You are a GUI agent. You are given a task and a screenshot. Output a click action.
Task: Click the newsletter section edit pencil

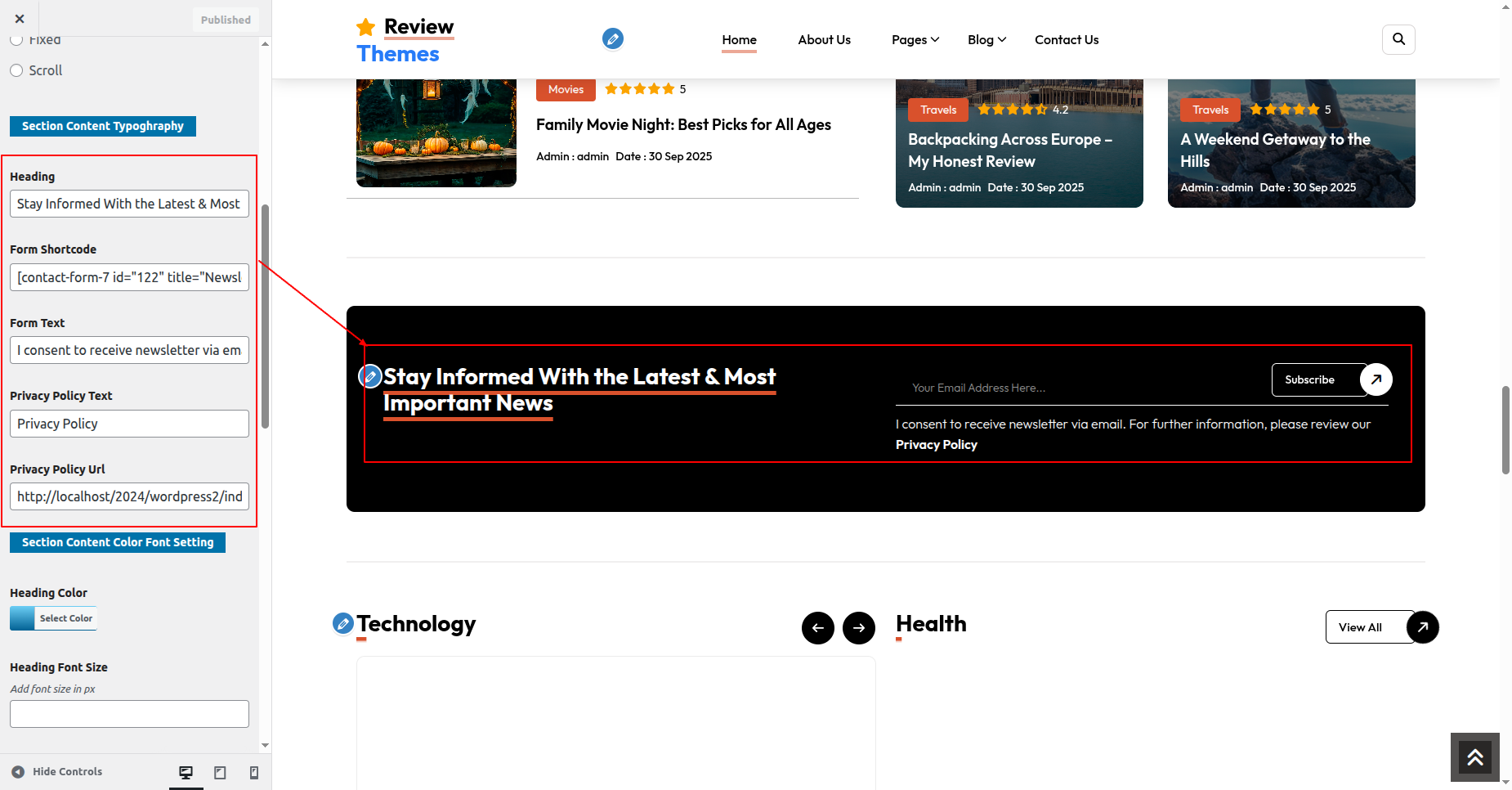pos(370,376)
